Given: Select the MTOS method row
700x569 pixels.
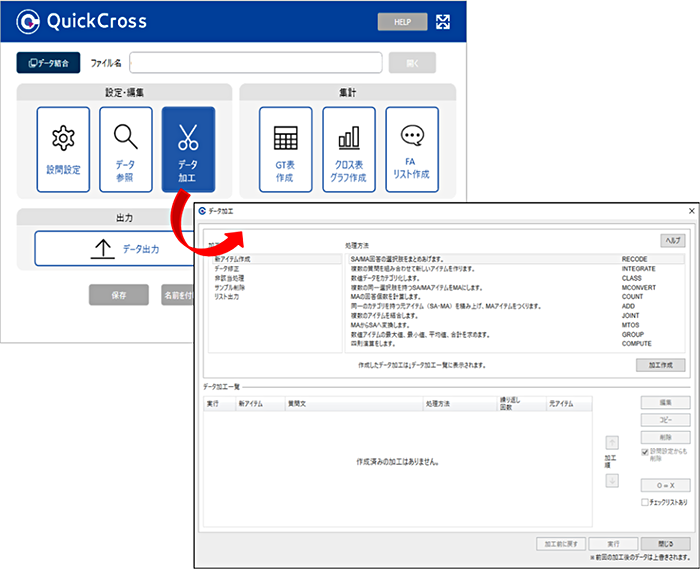Looking at the screenshot, I should pyautogui.click(x=516, y=325).
